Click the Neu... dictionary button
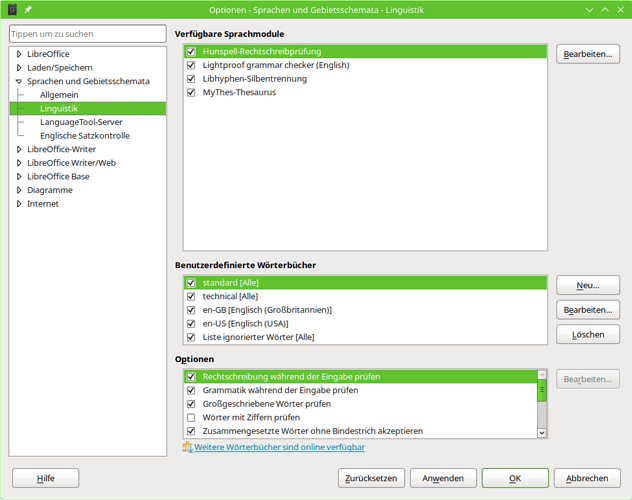 tap(587, 286)
